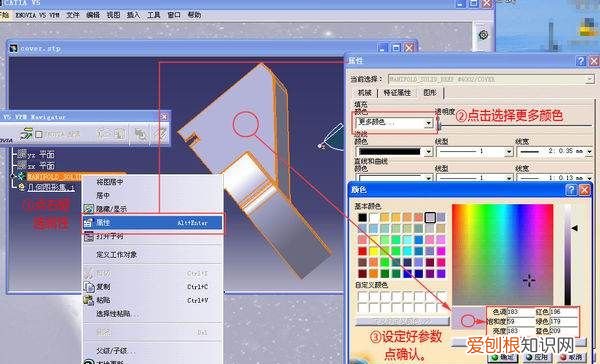Click the 确定 button in 颜色 dialog
The width and height of the screenshot is (600, 364).
[504, 357]
